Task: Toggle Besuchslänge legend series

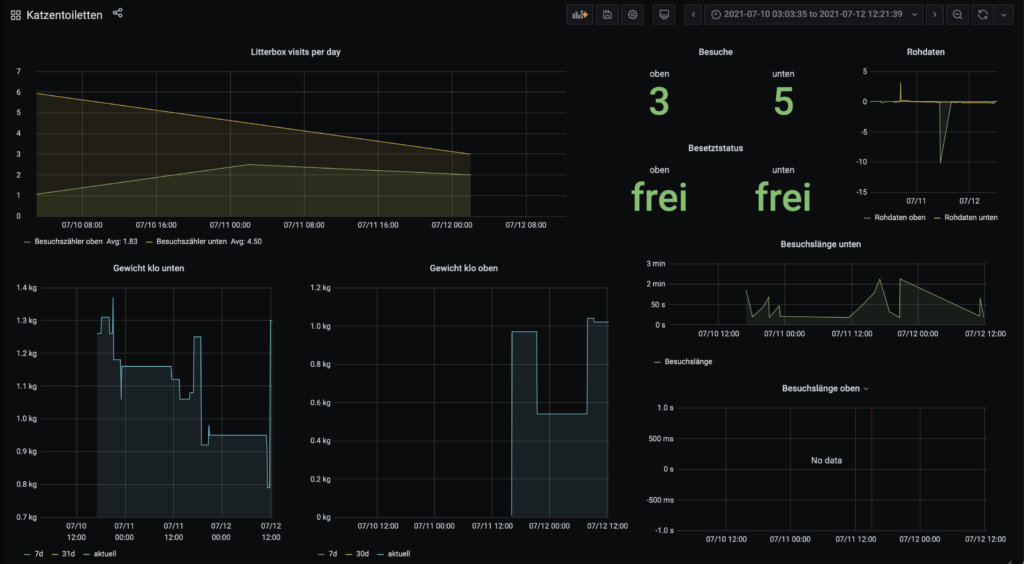Action: [688, 362]
